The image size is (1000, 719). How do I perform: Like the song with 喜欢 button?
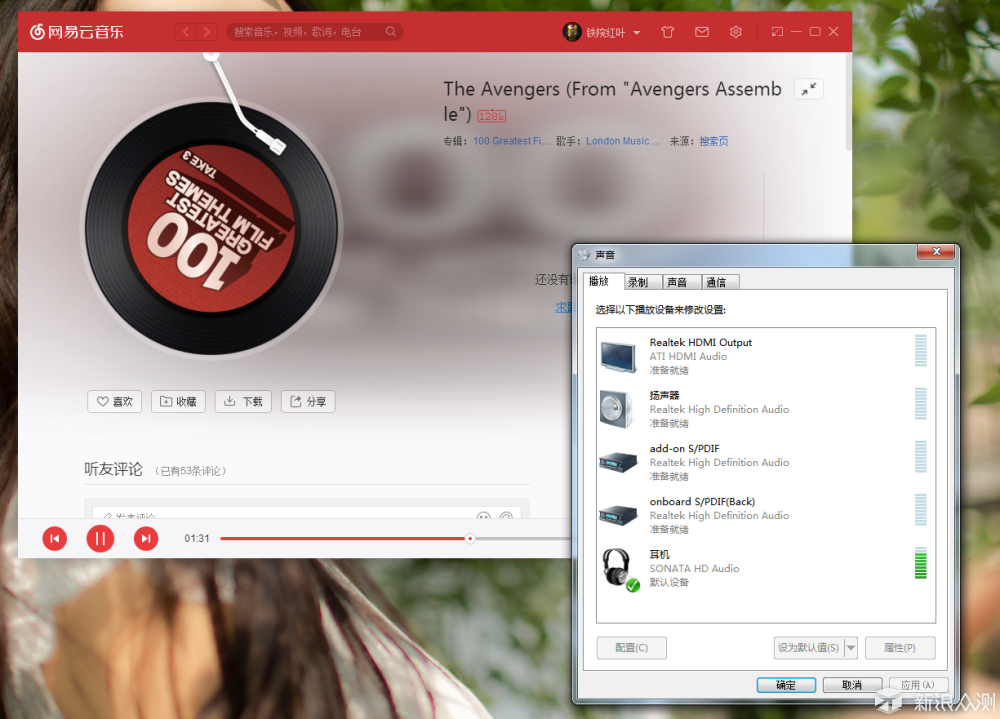tap(115, 401)
